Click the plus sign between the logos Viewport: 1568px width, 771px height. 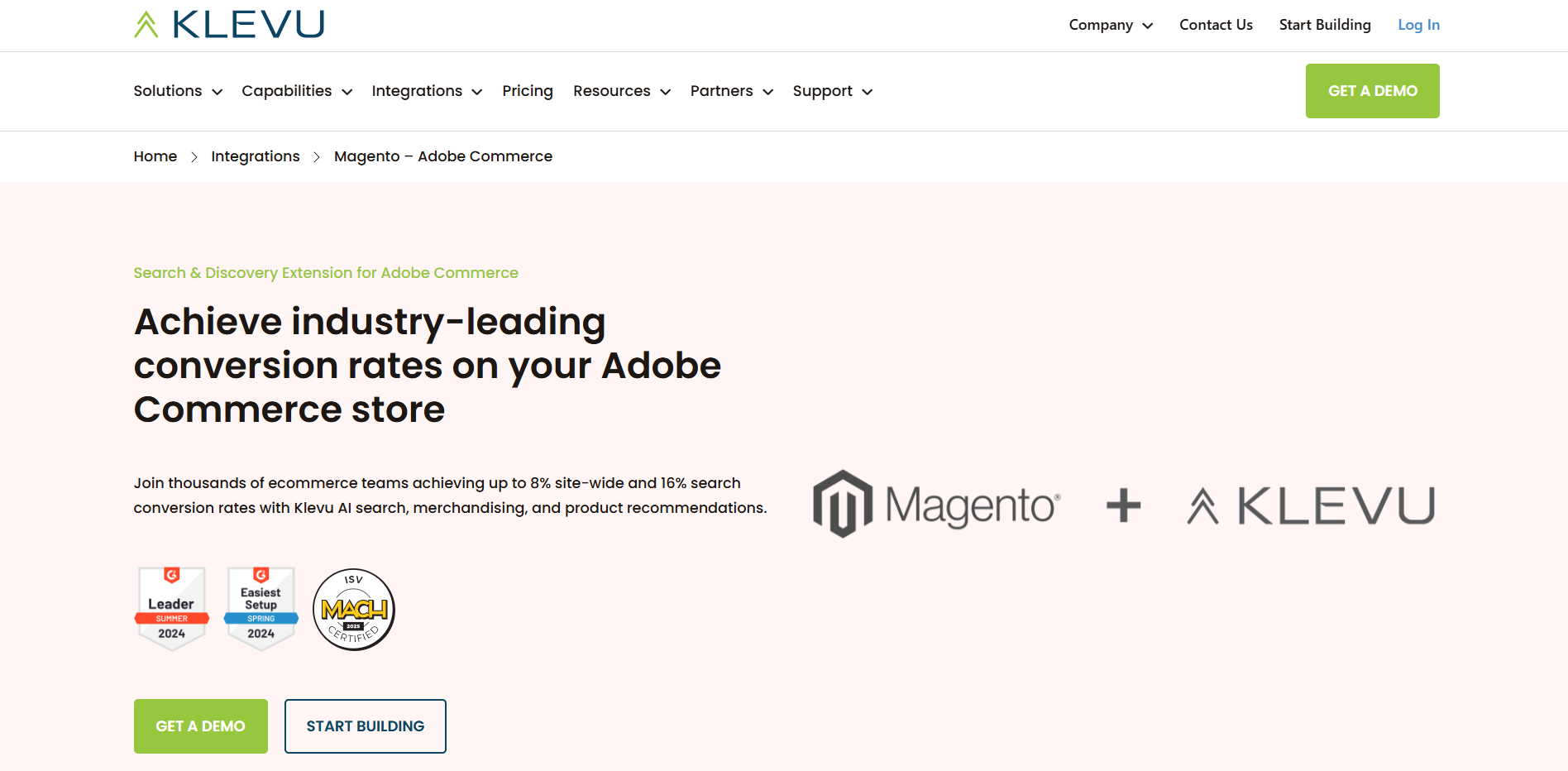1123,505
